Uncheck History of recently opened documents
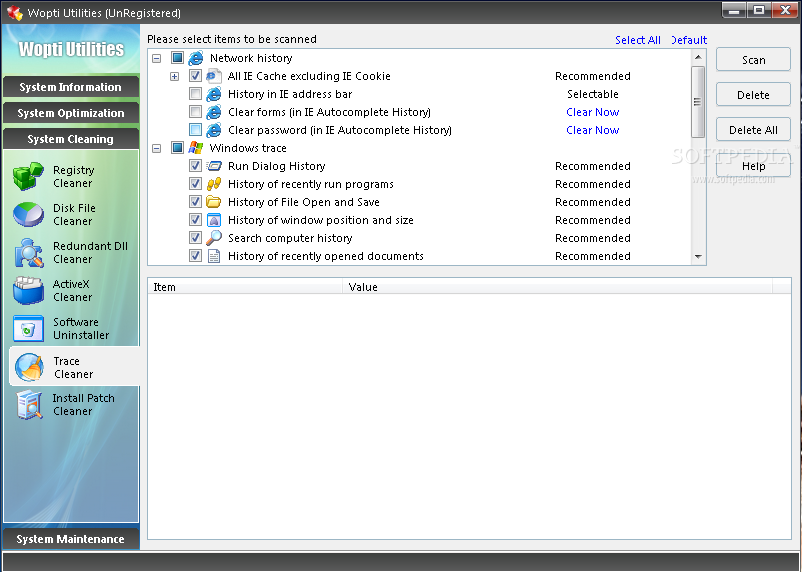Viewport: 802px width, 572px height. 195,255
